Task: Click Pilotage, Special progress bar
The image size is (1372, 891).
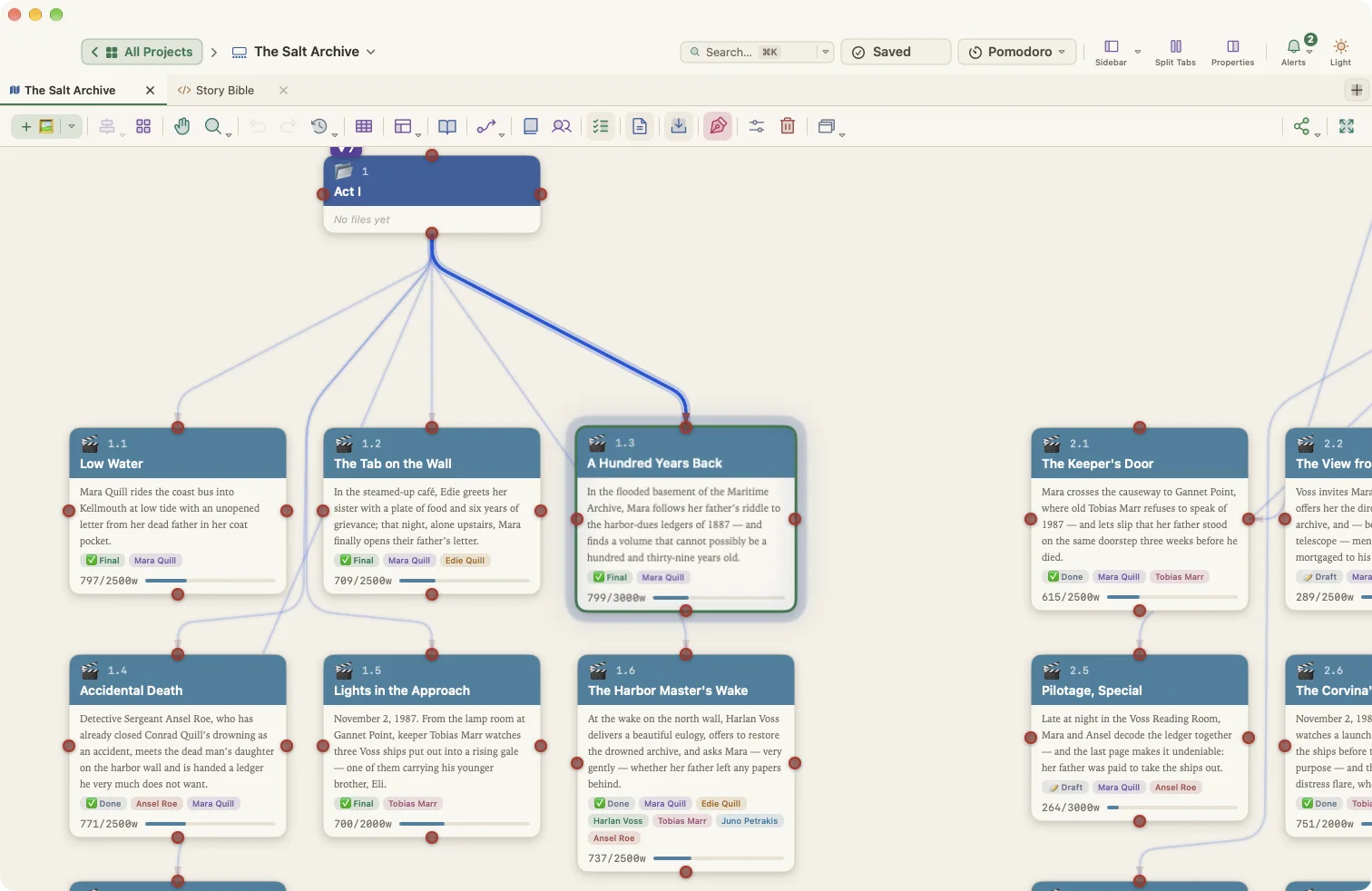Action: point(1172,807)
